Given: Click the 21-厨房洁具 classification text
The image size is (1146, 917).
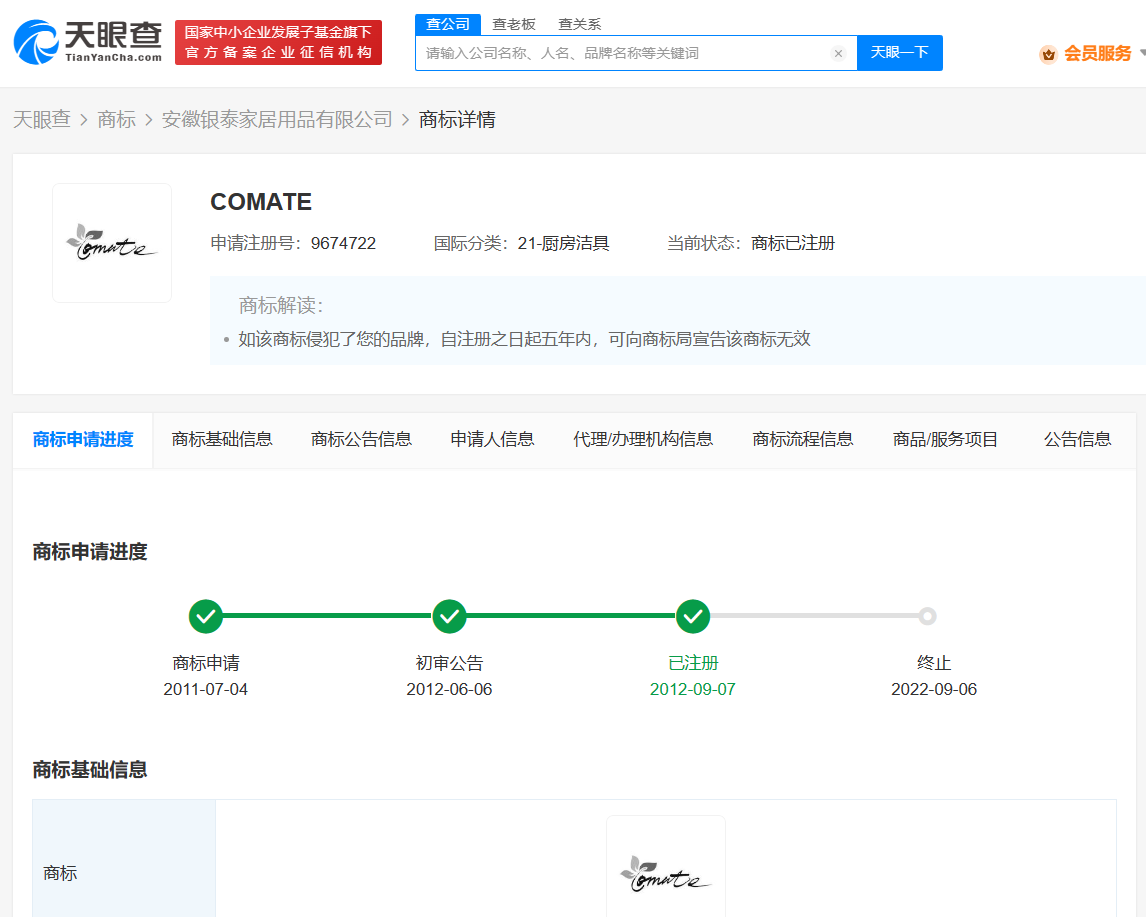Looking at the screenshot, I should [x=563, y=243].
